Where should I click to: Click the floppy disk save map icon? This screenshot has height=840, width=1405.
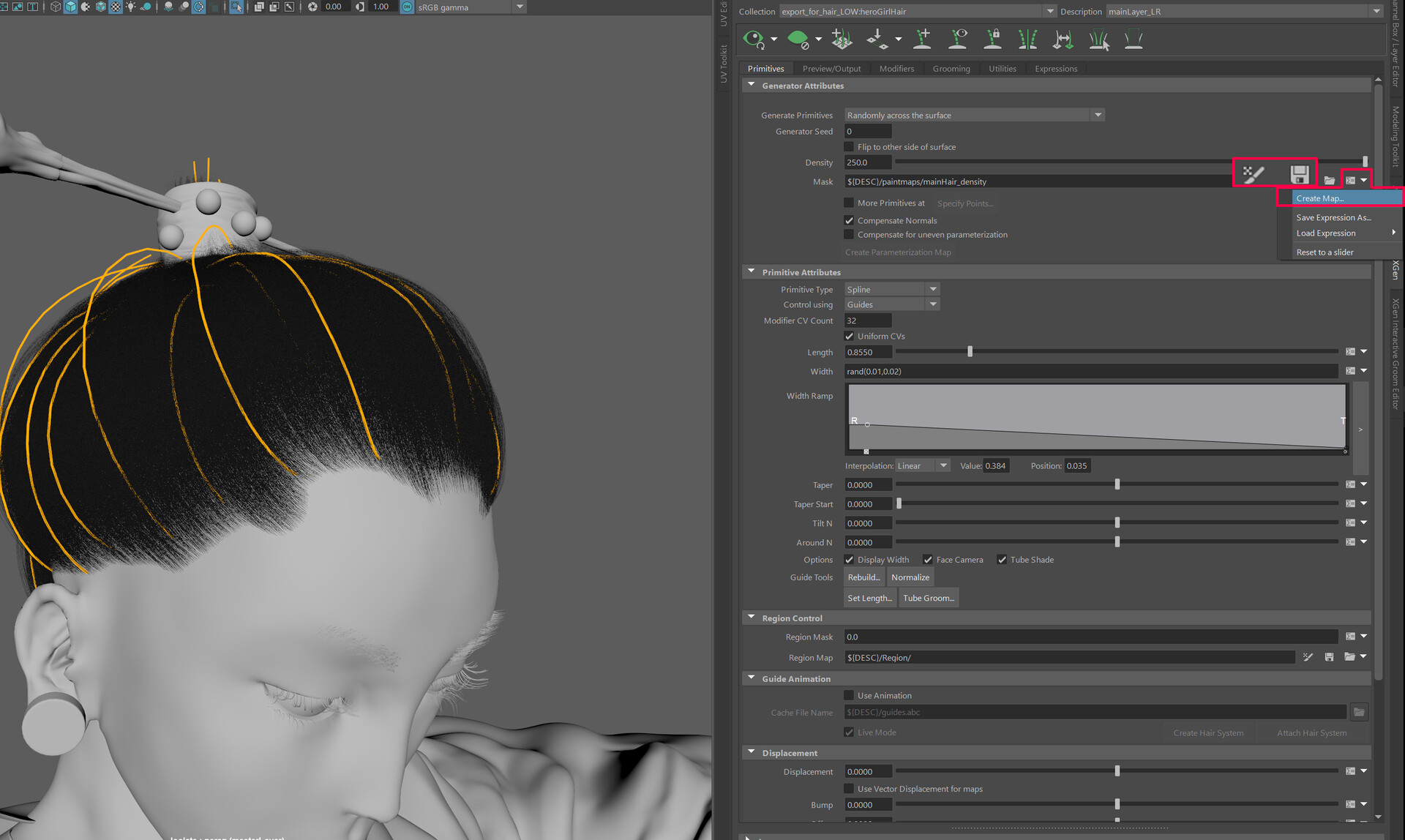1299,174
